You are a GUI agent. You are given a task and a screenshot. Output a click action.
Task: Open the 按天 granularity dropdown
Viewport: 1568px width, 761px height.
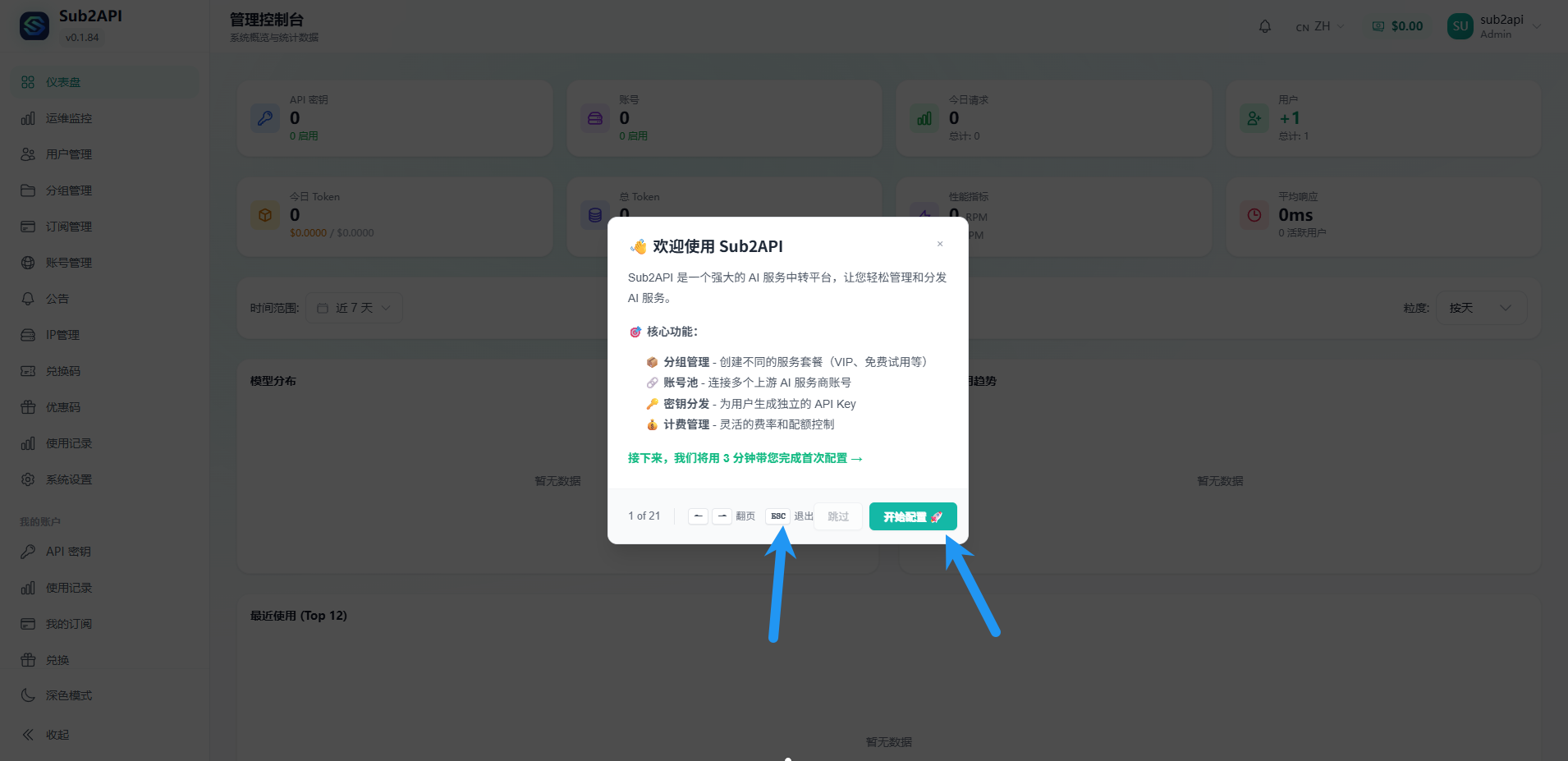click(1481, 307)
